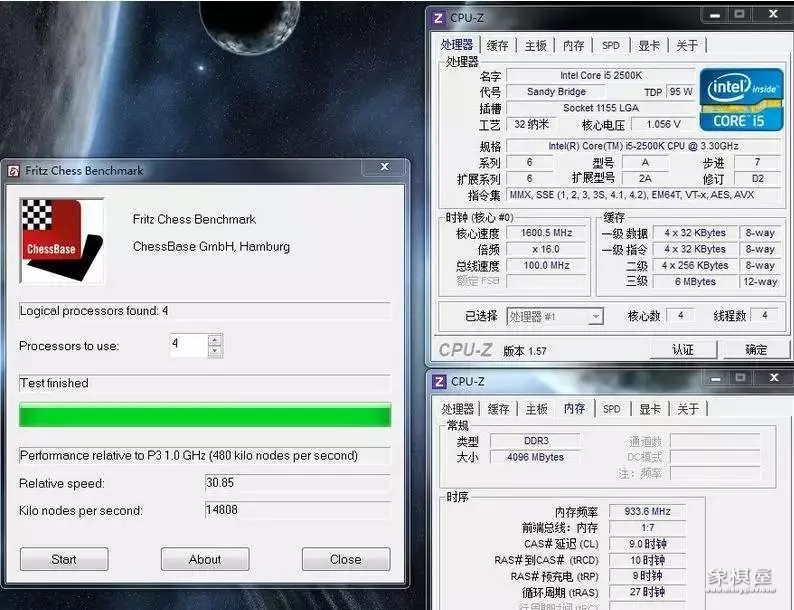Screen dimensions: 794x610
Task: Click the 'Socket 1155 LGA' package field
Action: pyautogui.click(x=601, y=108)
